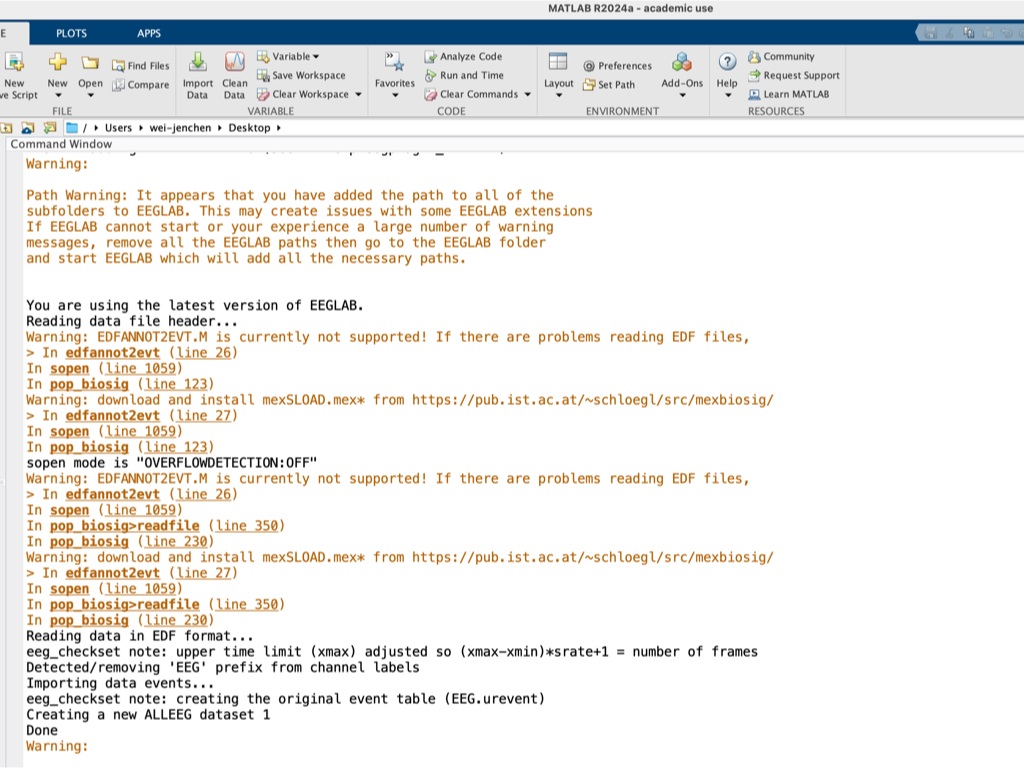Click the New file plus icon
This screenshot has height=768, width=1024.
coord(57,62)
